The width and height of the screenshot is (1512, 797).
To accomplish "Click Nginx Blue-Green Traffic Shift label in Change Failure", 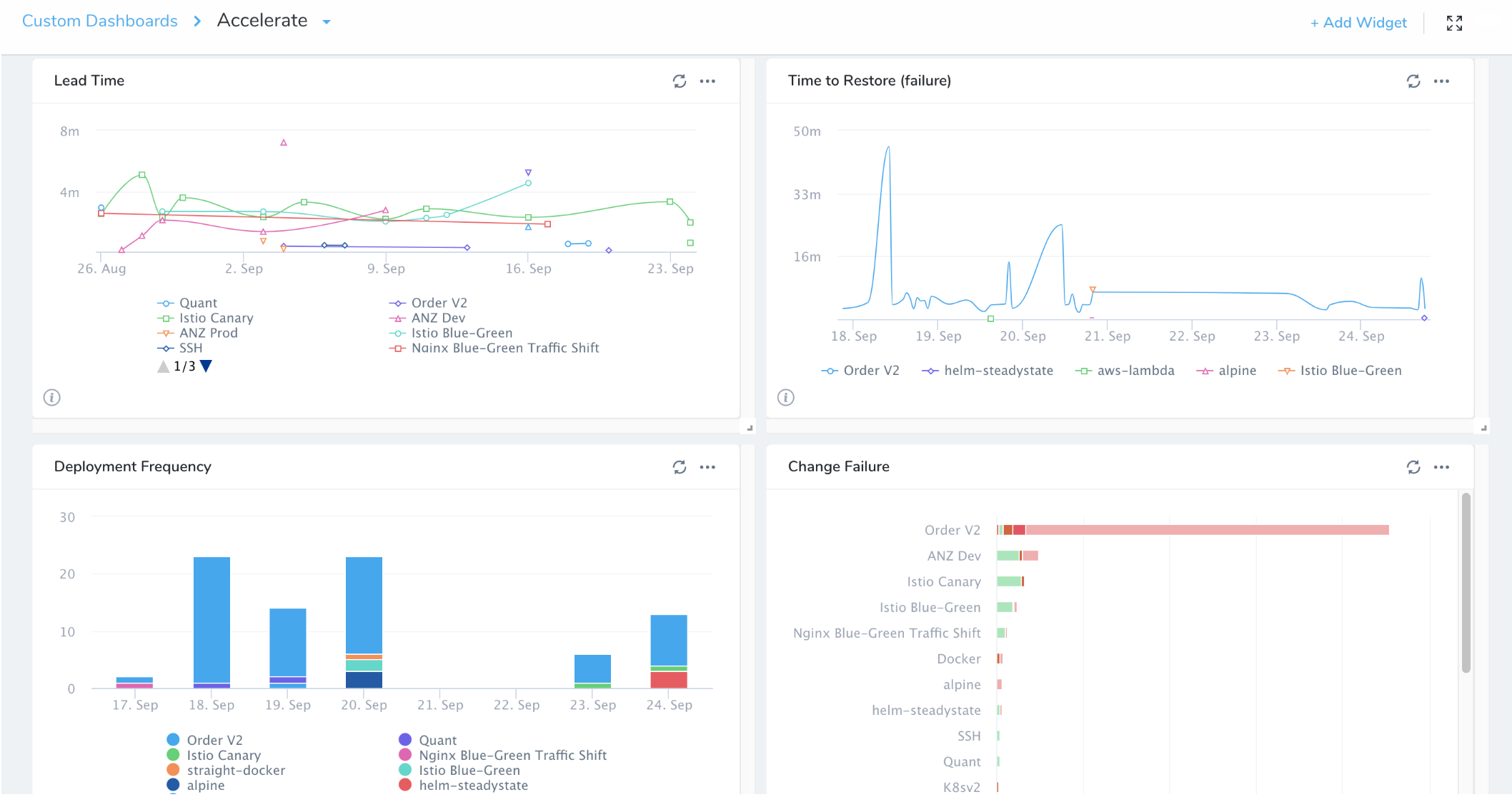I will click(x=887, y=633).
